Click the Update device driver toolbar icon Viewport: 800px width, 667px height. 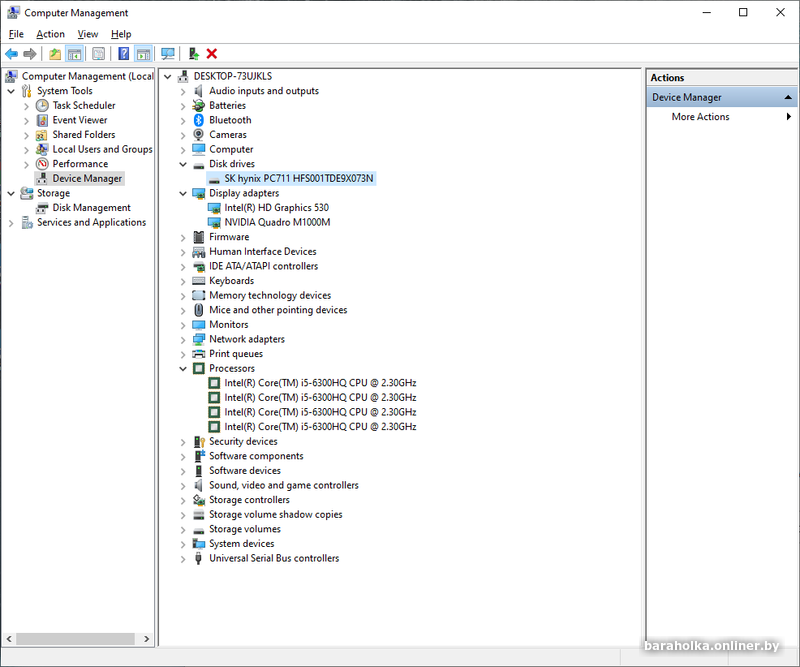193,54
